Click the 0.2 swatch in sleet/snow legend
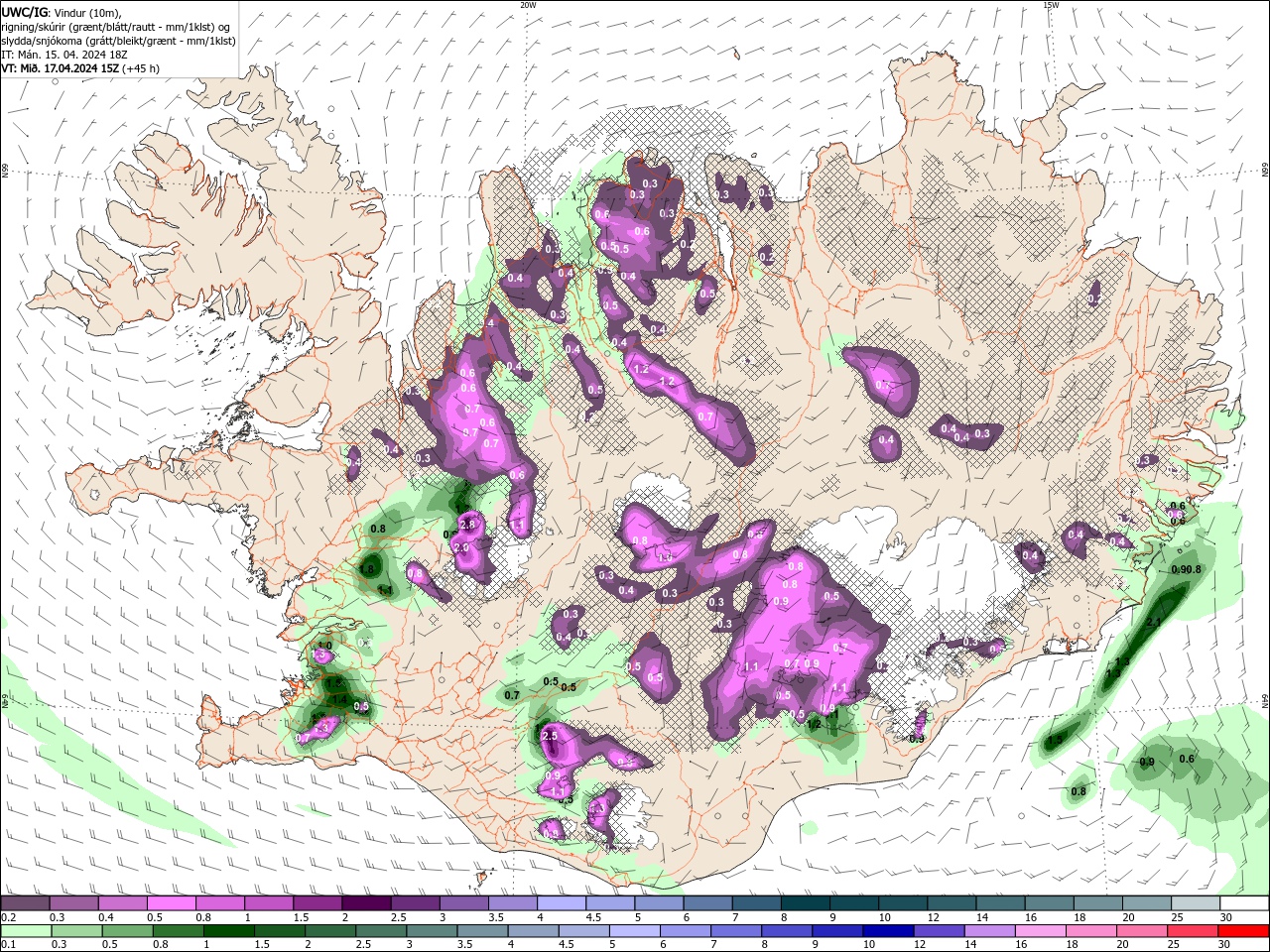1270x952 pixels. coord(25,903)
